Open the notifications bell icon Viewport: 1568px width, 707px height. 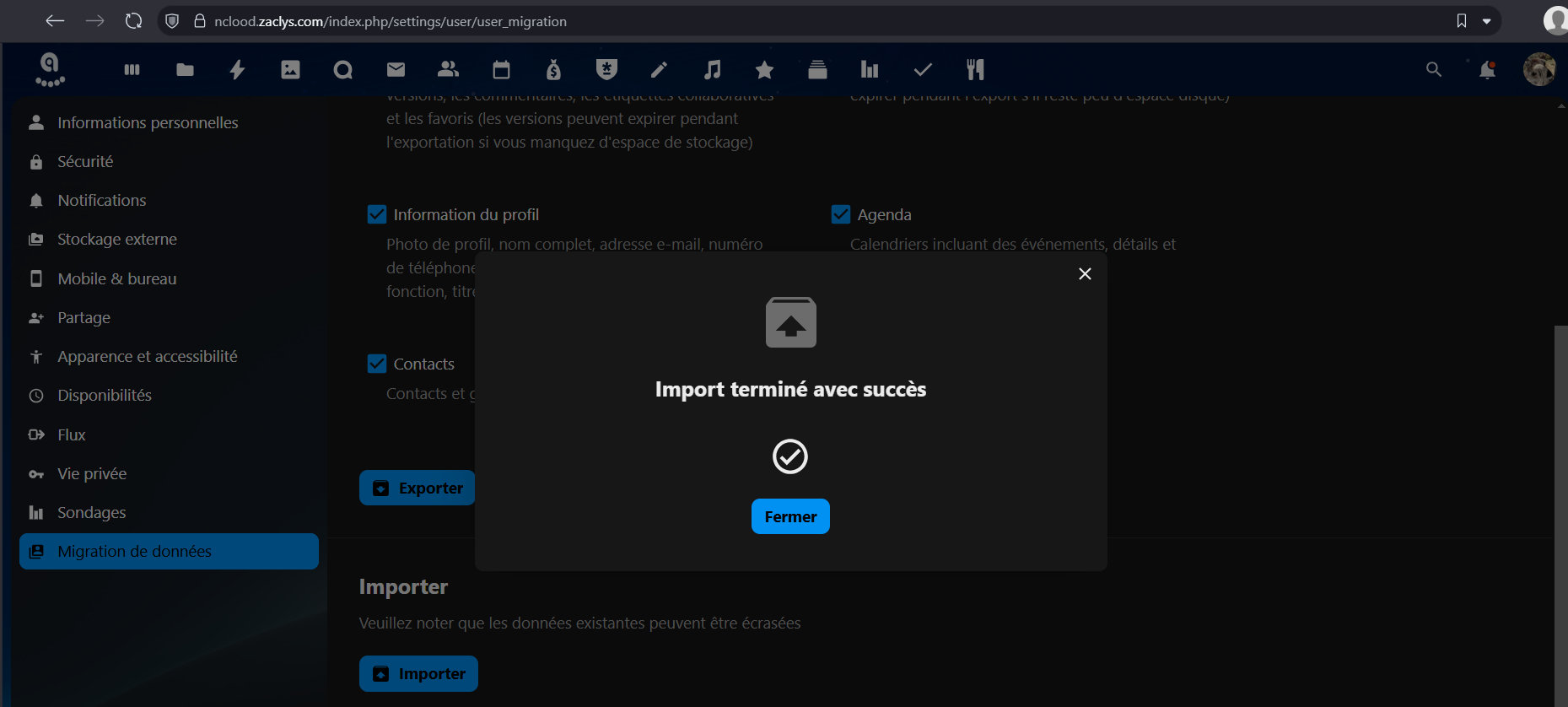(1487, 70)
